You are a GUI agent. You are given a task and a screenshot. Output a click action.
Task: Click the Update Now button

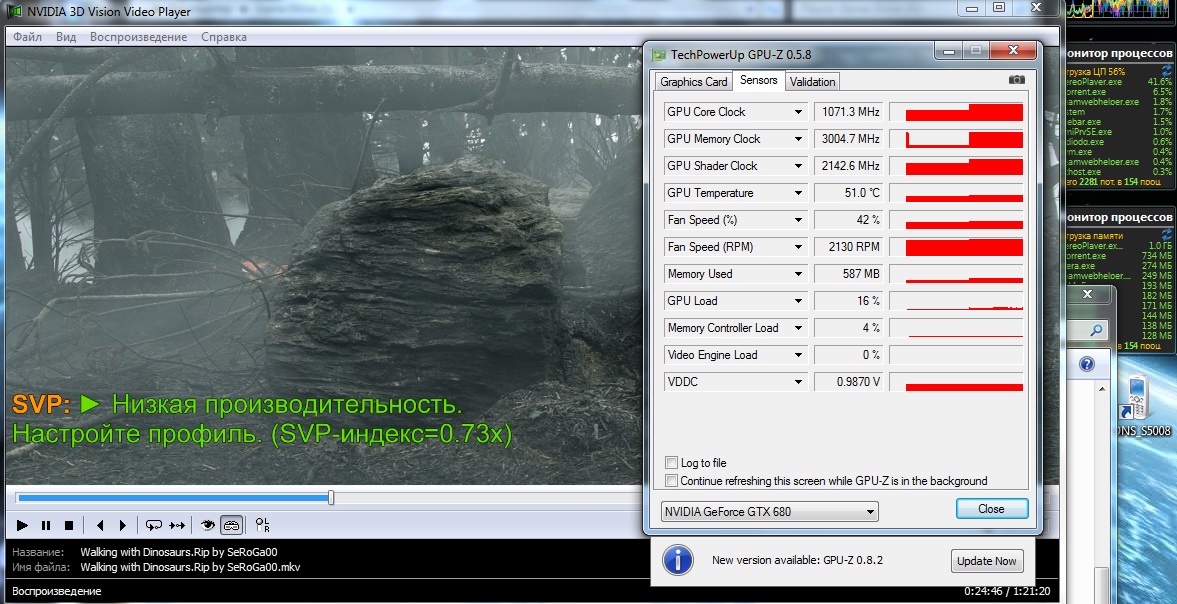[988, 561]
